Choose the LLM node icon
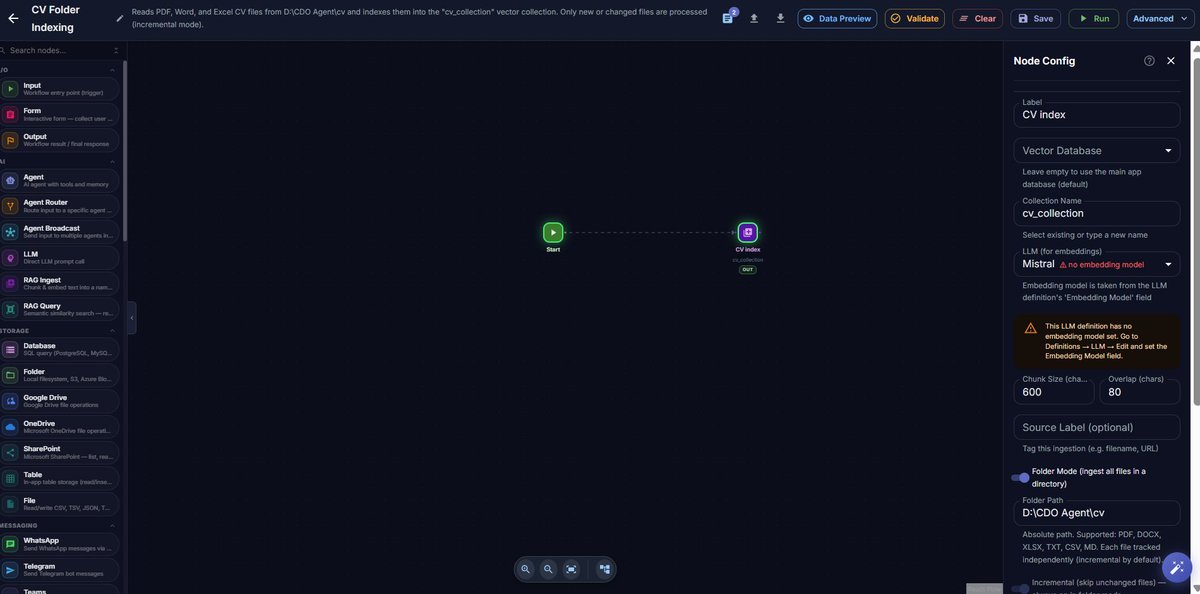 point(10,258)
